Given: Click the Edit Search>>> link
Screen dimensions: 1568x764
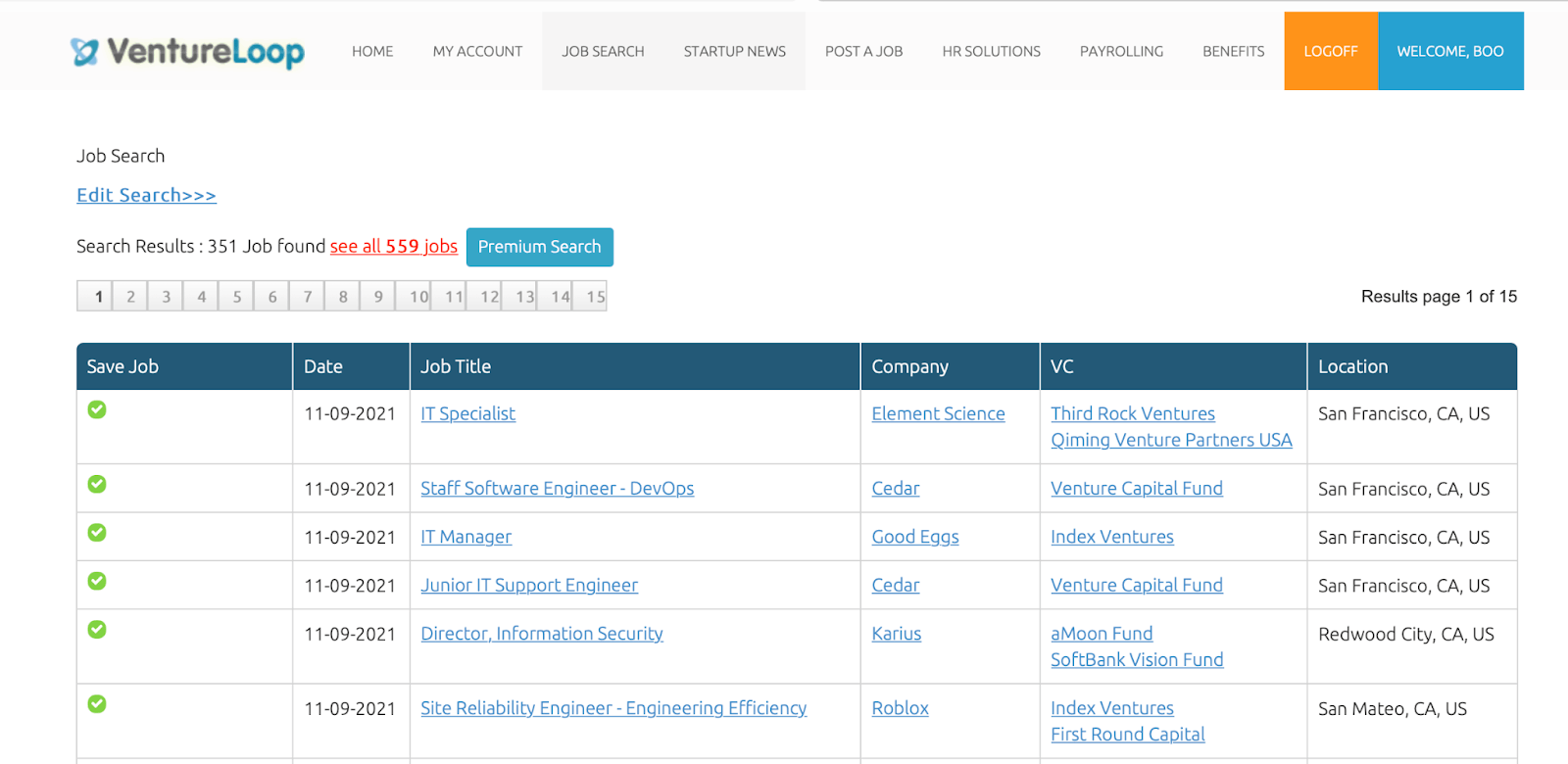Looking at the screenshot, I should (x=147, y=195).
